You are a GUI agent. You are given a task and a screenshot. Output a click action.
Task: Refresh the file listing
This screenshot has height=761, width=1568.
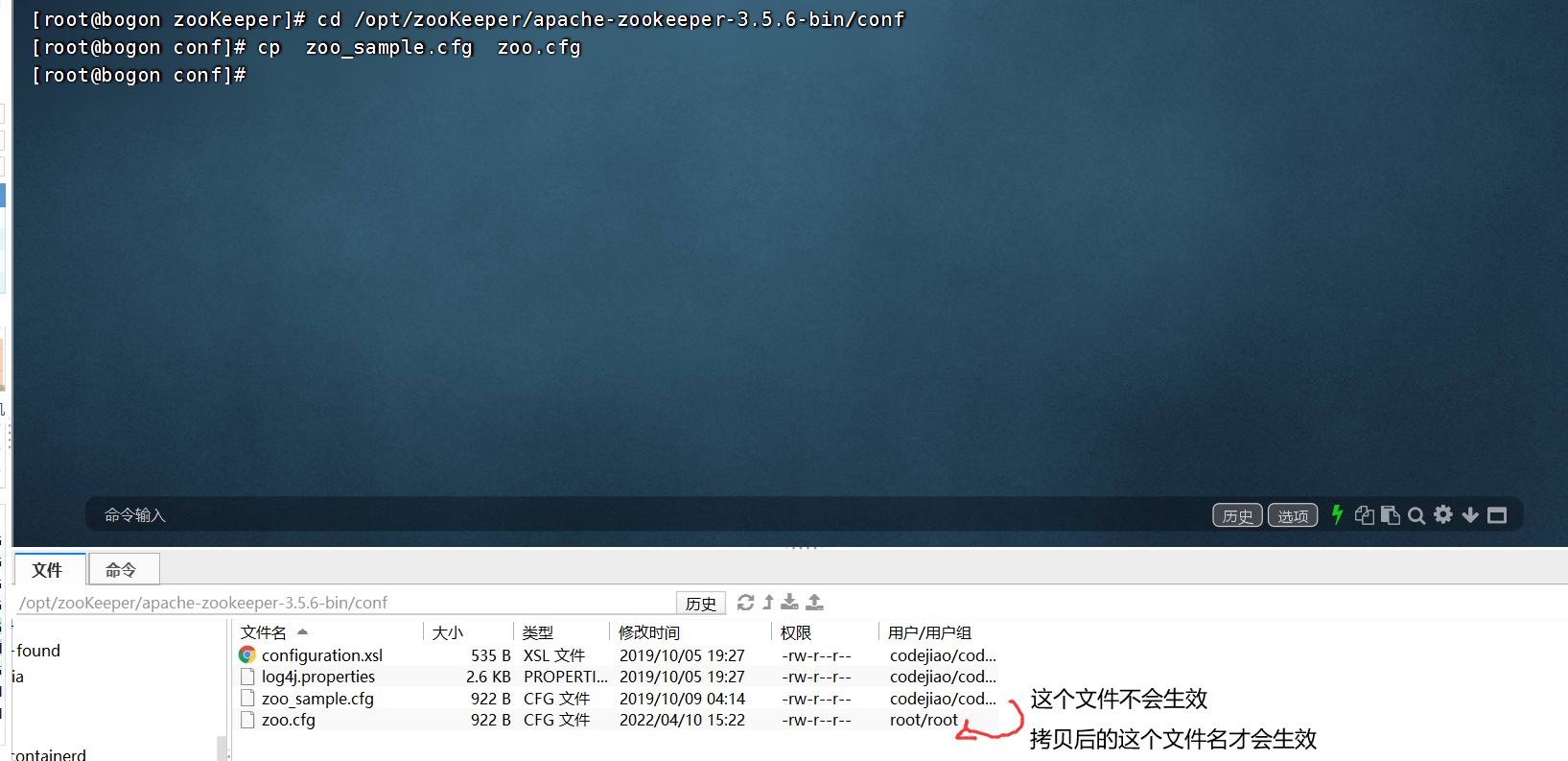click(745, 603)
